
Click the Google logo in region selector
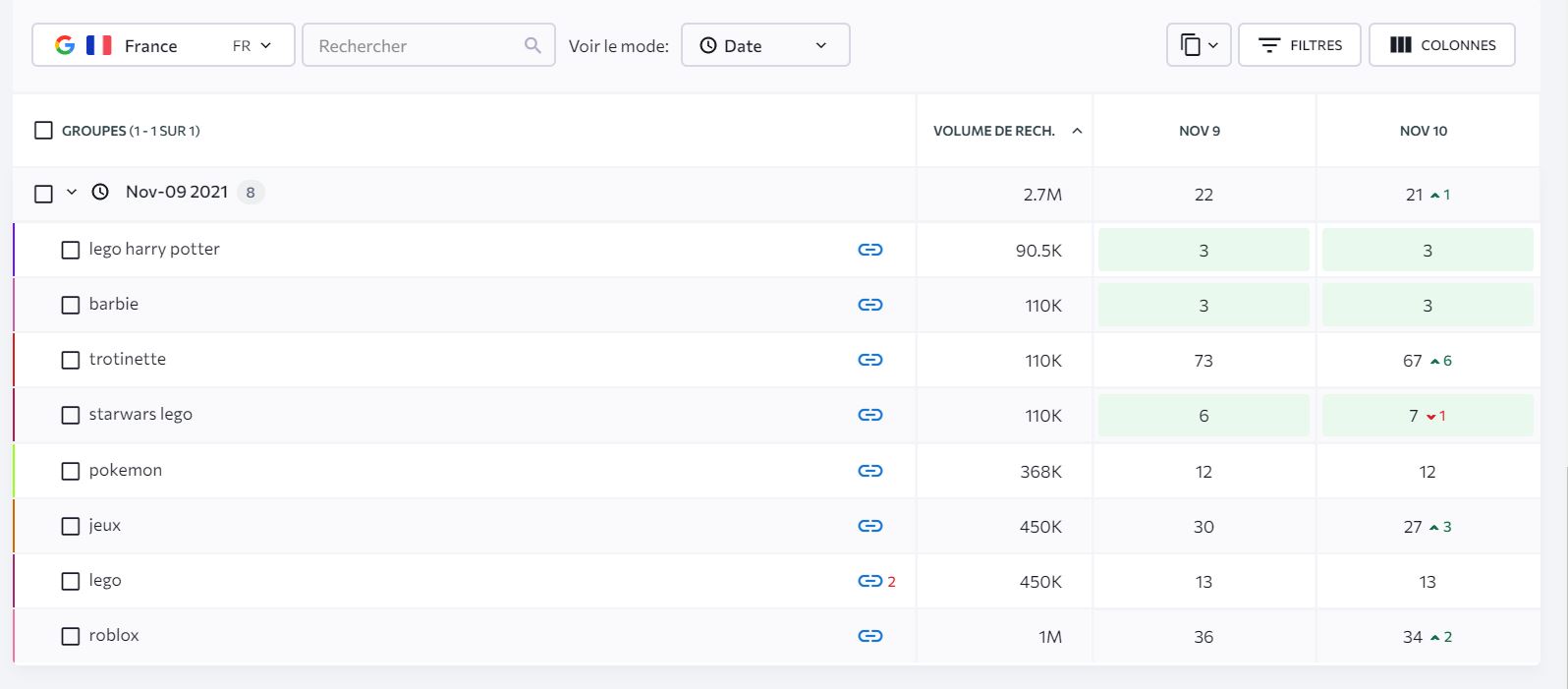65,45
